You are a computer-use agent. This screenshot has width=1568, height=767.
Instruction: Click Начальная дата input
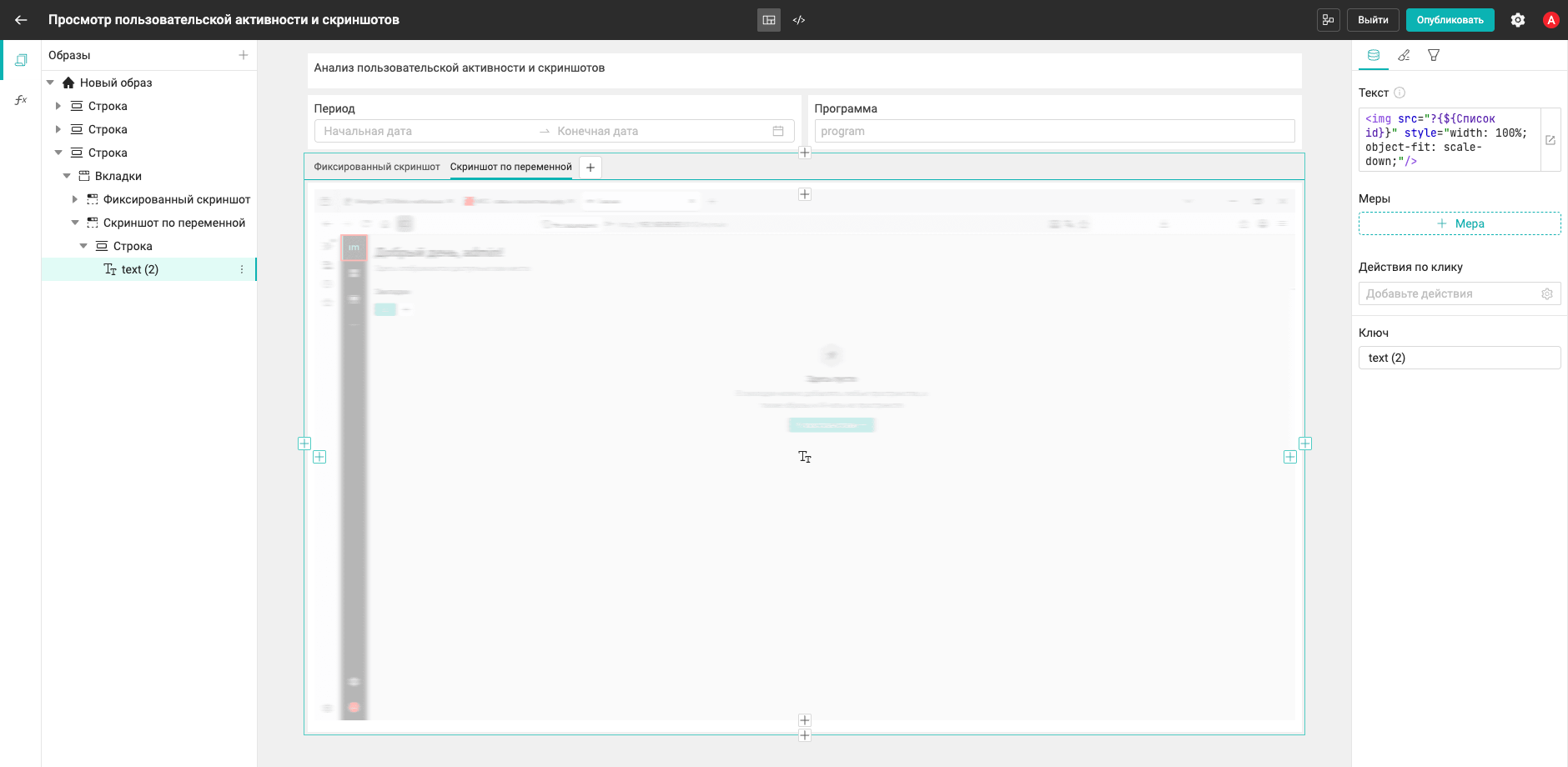[x=425, y=131]
